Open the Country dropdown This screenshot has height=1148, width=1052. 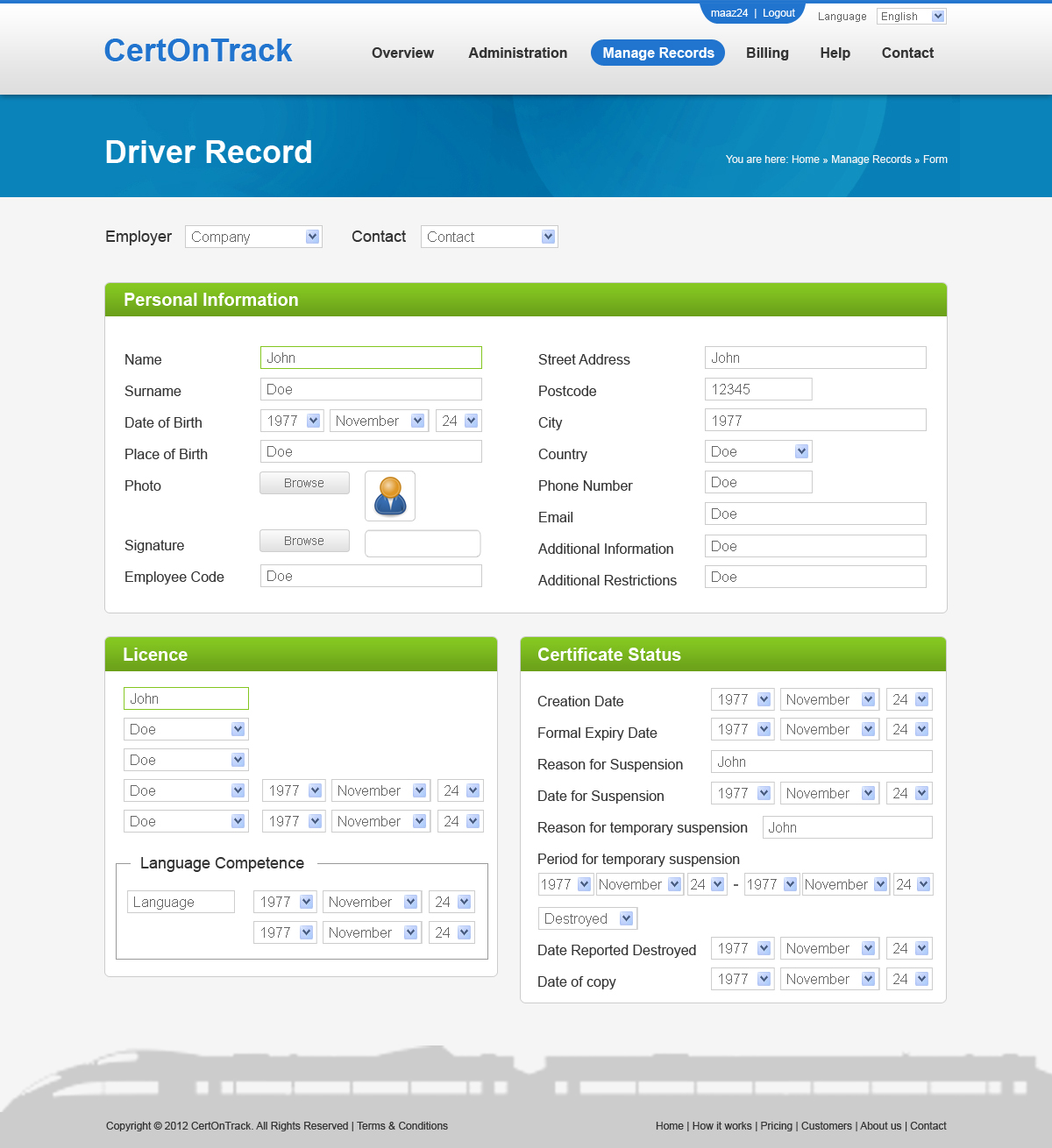[x=758, y=451]
